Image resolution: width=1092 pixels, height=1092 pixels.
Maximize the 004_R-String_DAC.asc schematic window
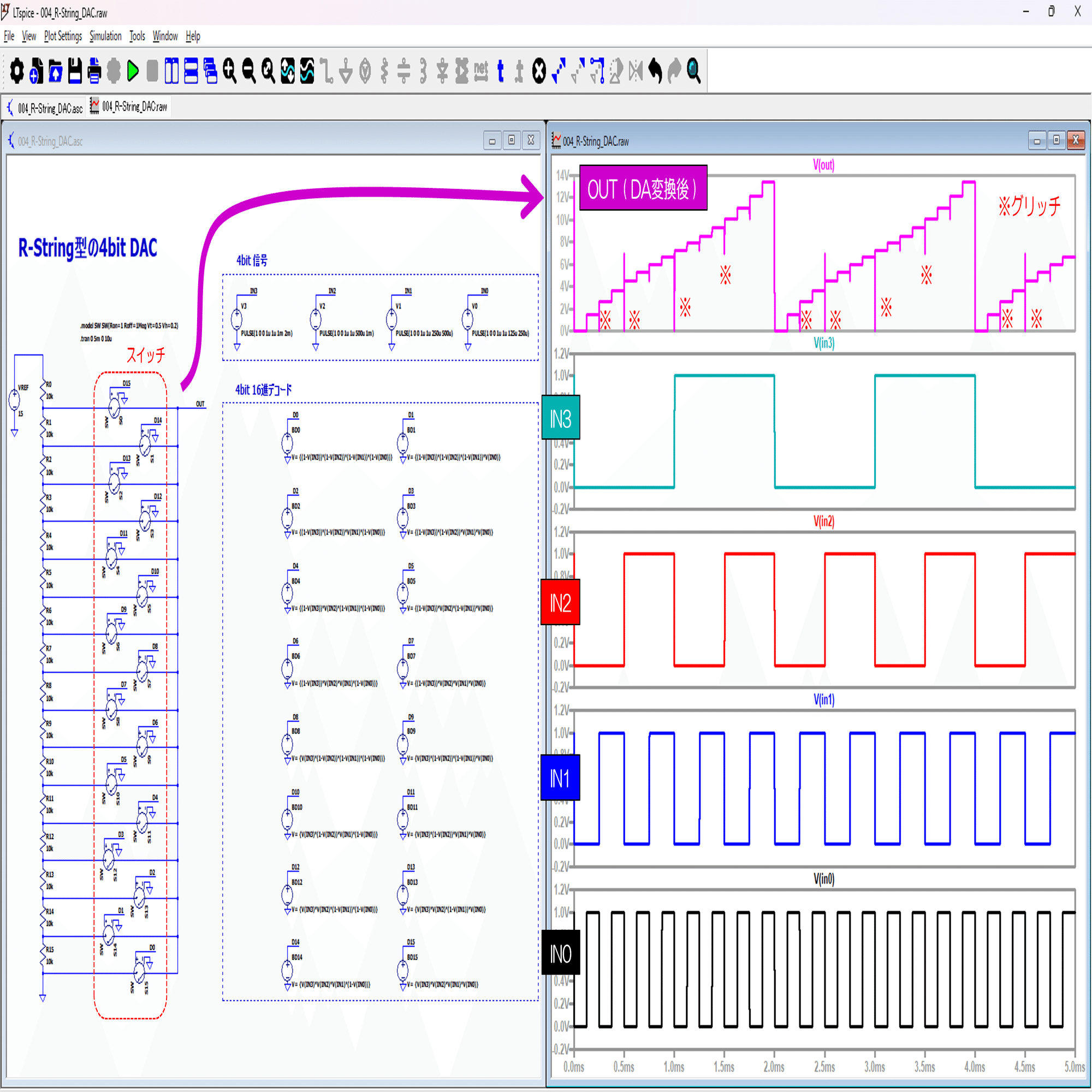tap(511, 140)
